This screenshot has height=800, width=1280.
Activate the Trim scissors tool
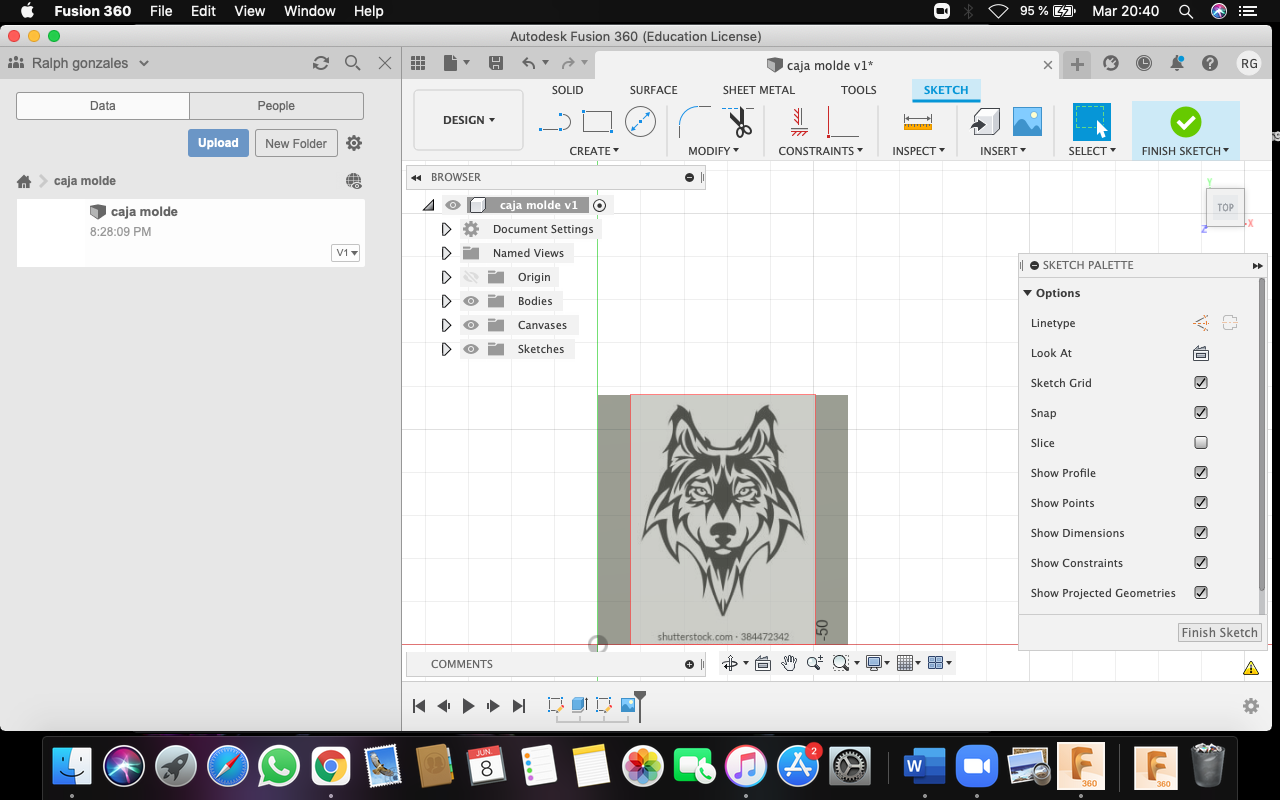tap(739, 122)
